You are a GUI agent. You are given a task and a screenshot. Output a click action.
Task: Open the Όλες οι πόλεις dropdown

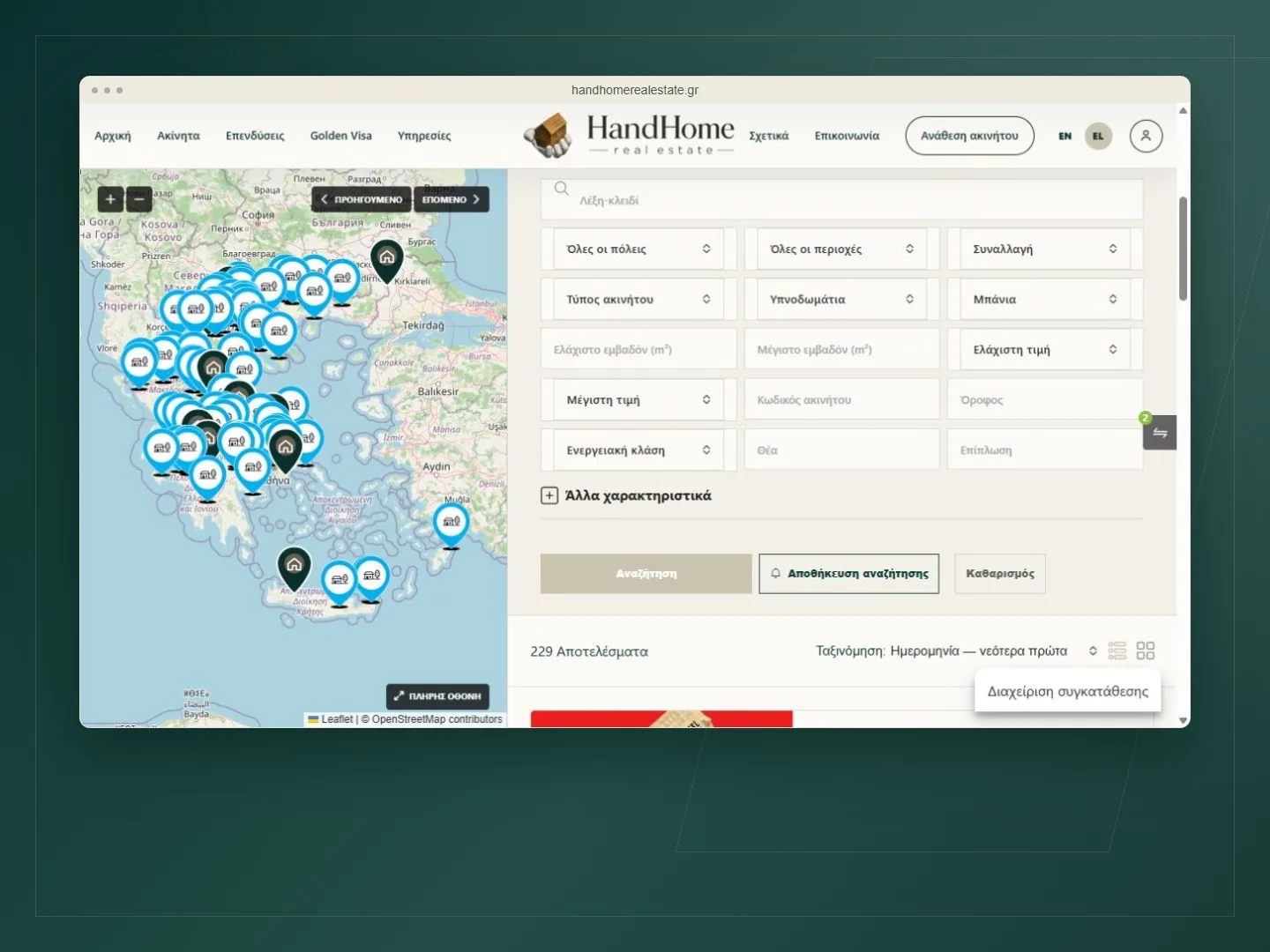point(639,249)
